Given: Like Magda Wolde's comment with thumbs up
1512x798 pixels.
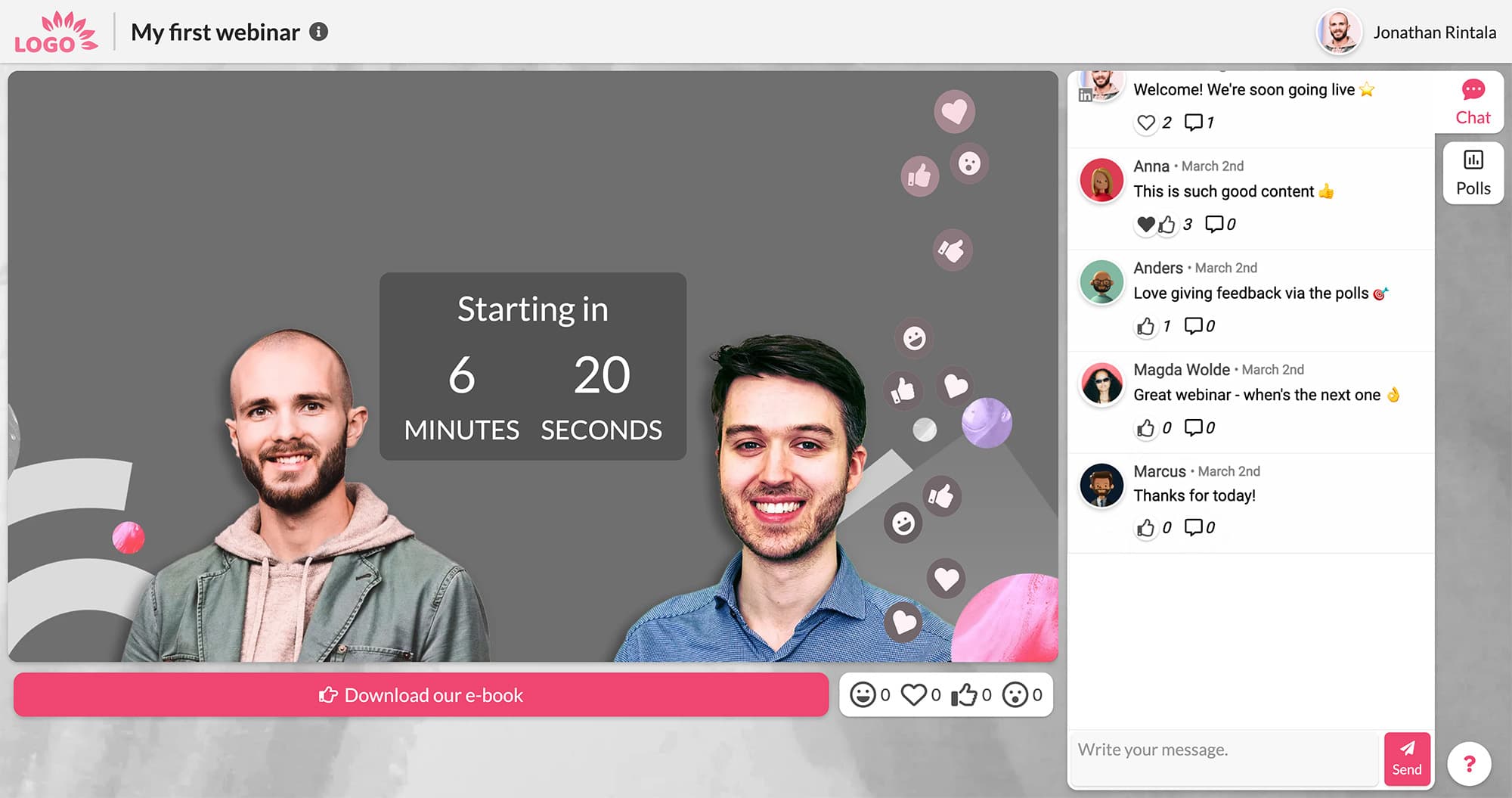Looking at the screenshot, I should tap(1146, 428).
